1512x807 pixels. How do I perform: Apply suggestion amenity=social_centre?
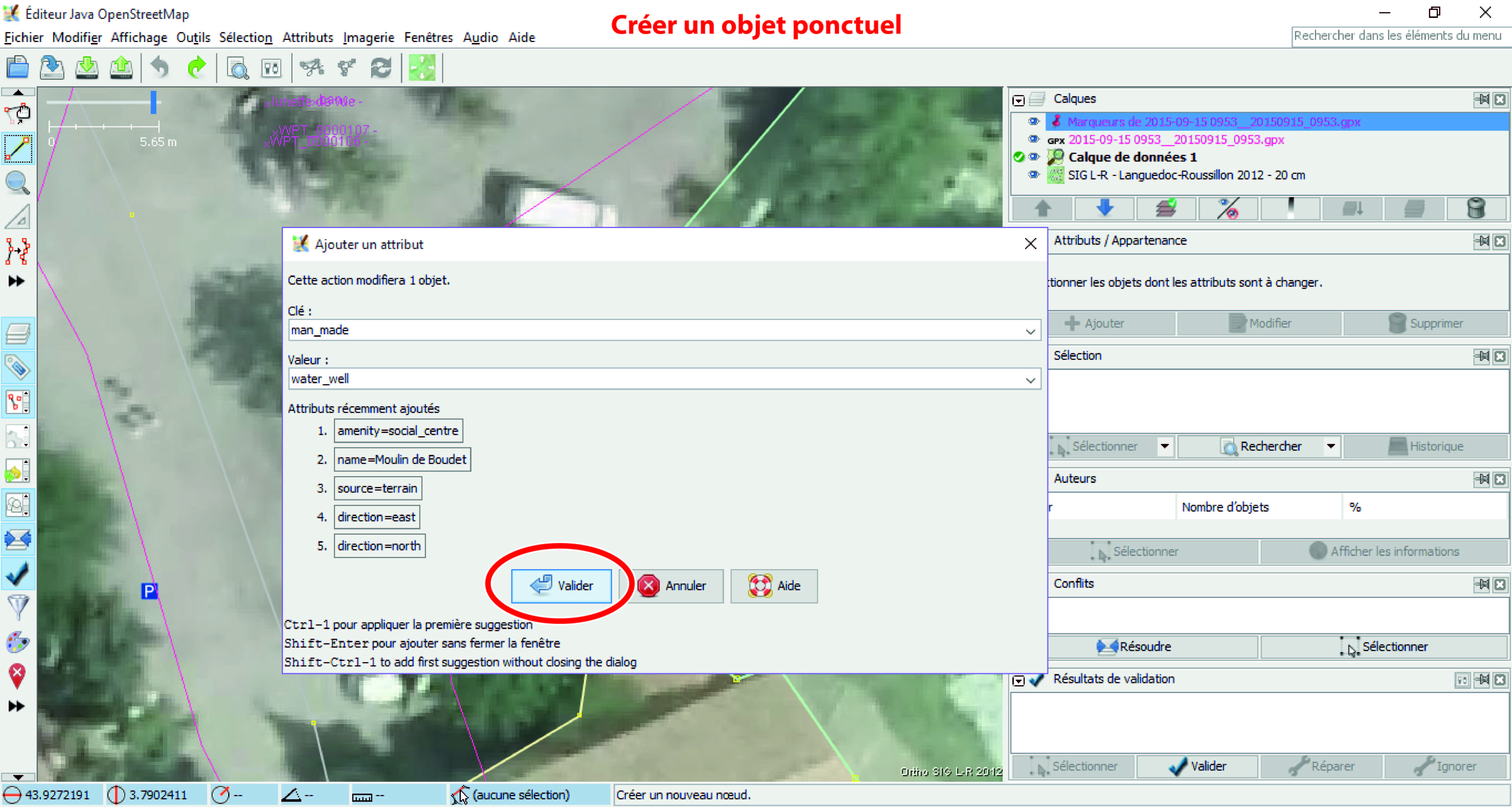pyautogui.click(x=398, y=431)
